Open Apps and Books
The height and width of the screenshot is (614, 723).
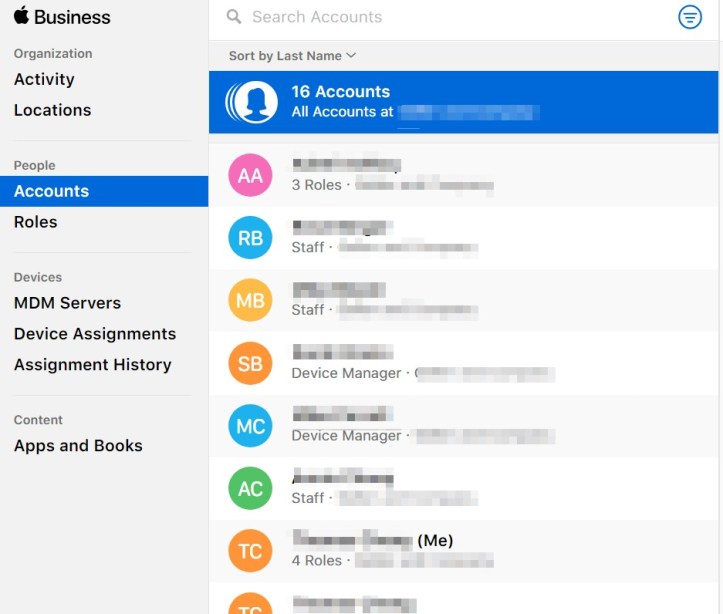(x=78, y=446)
